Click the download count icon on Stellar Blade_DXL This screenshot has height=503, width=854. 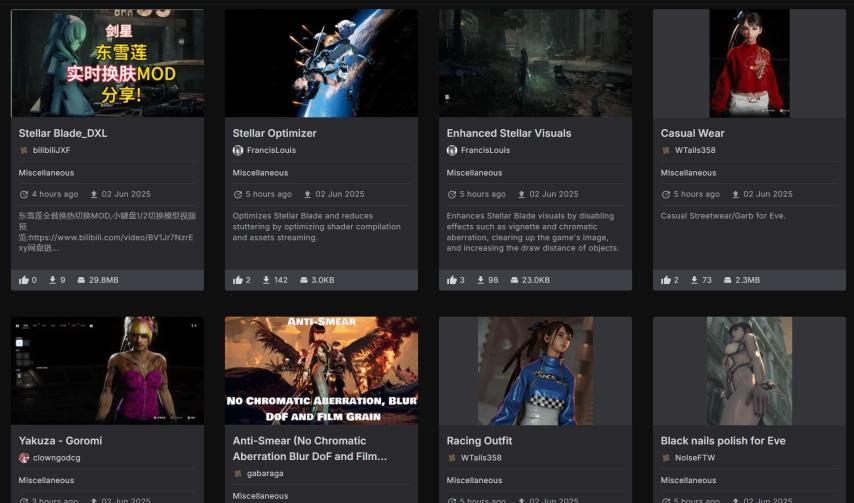click(52, 280)
